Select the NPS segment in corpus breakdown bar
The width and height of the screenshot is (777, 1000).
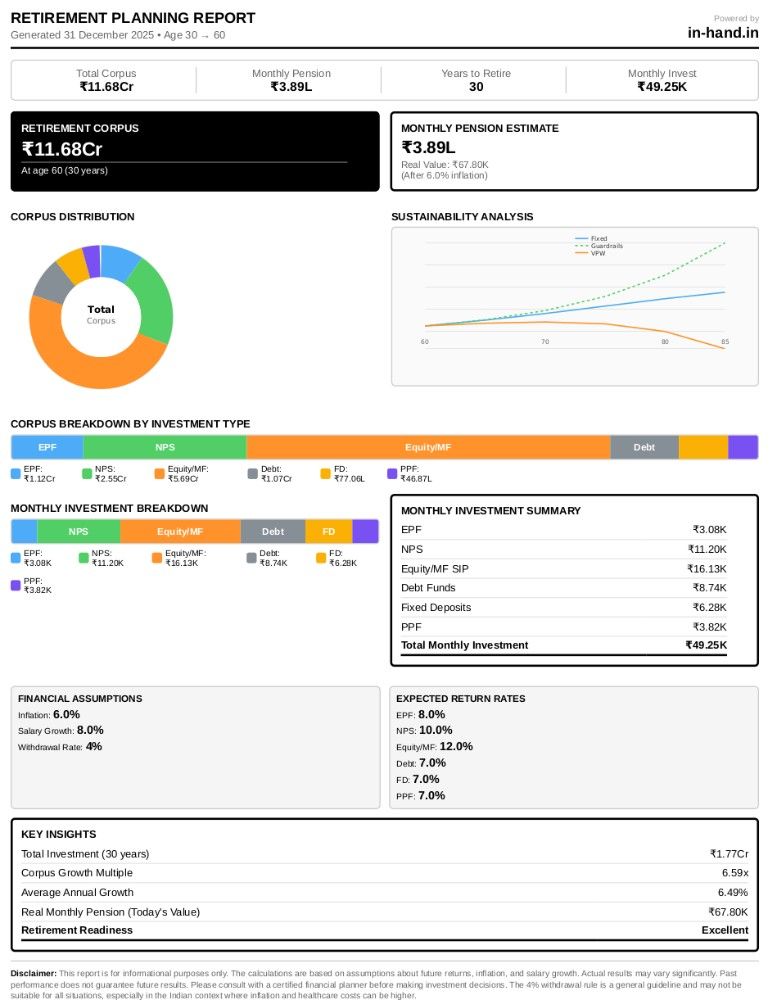165,447
